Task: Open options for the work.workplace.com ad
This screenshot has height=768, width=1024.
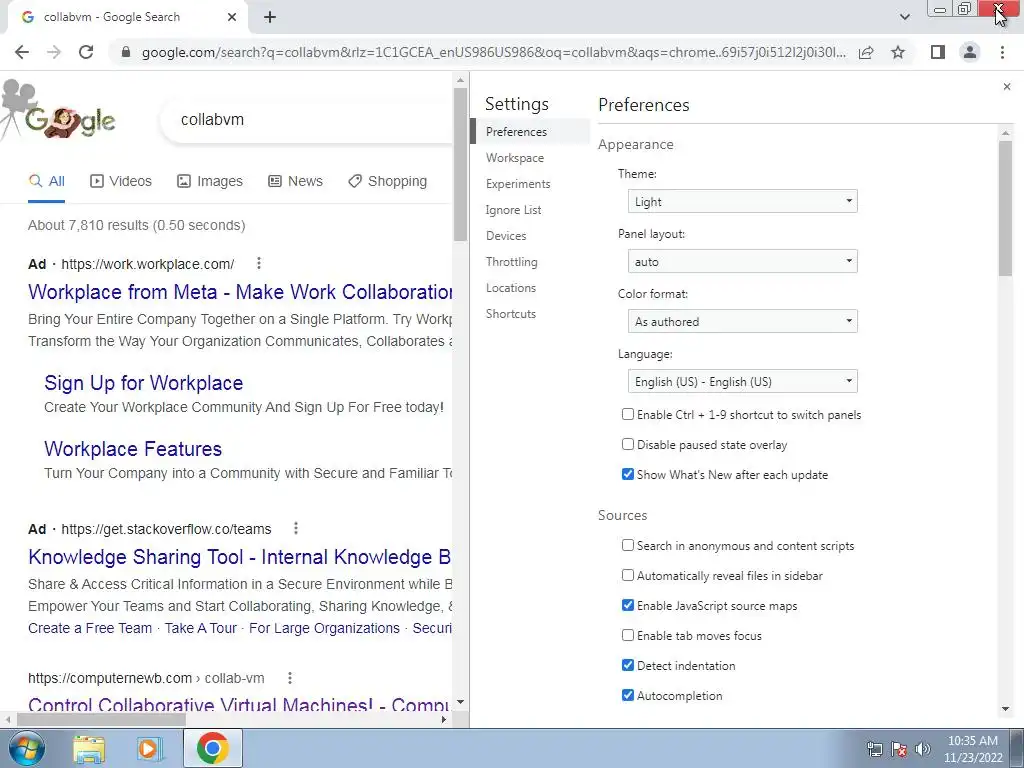Action: tap(259, 263)
